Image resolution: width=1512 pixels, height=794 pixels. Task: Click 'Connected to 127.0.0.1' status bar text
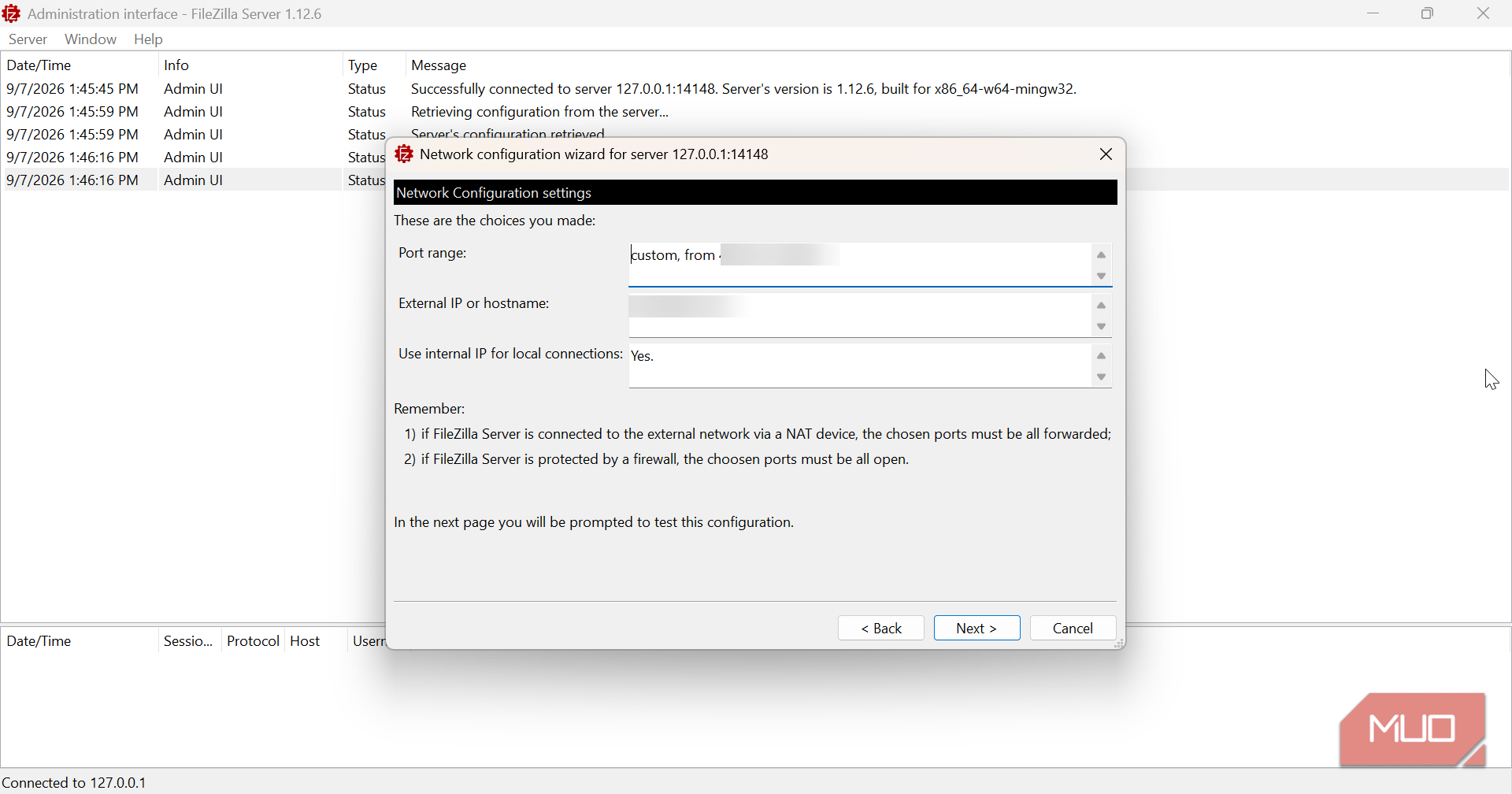pos(75,783)
